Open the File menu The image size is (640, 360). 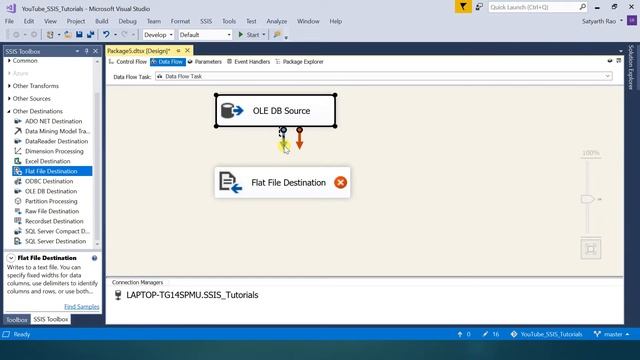(9, 21)
